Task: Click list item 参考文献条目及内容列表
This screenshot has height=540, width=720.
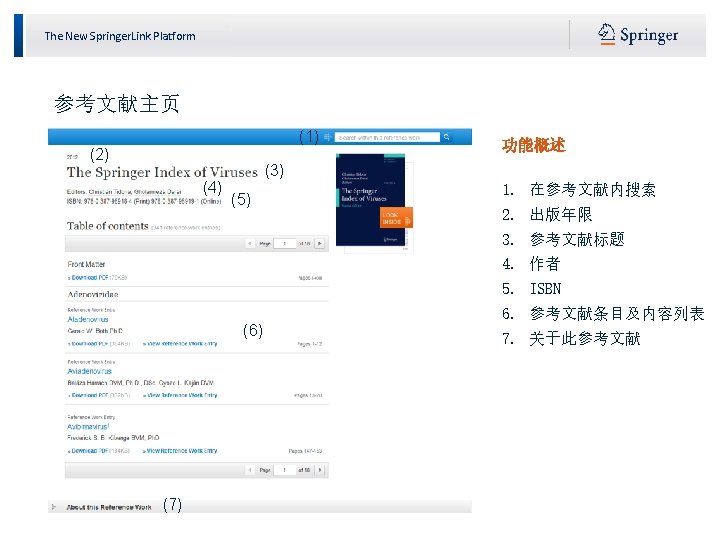Action: [x=617, y=313]
